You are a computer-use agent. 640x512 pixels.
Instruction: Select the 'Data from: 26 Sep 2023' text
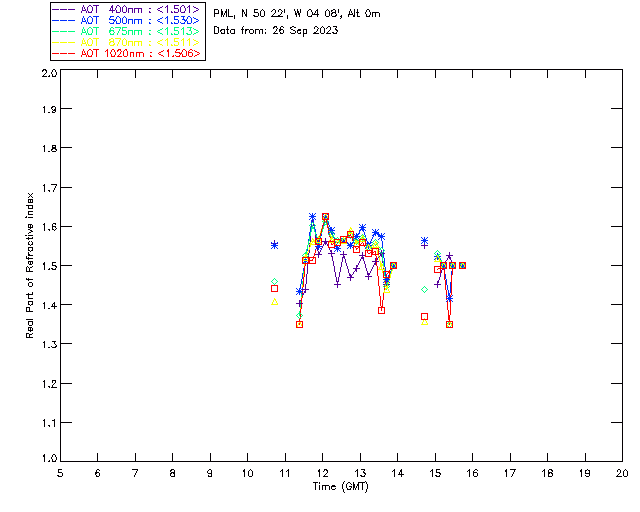[x=276, y=31]
